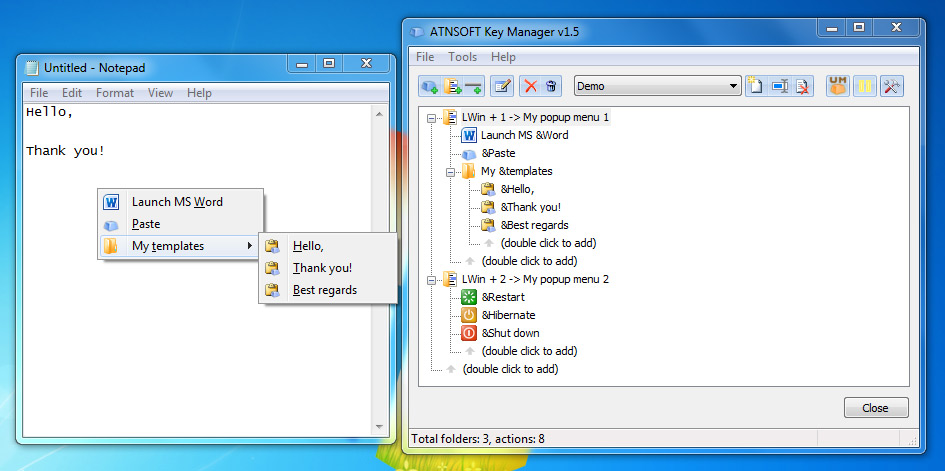Choose Thank you! in the templates submenu
Image resolution: width=945 pixels, height=471 pixels.
(x=328, y=268)
